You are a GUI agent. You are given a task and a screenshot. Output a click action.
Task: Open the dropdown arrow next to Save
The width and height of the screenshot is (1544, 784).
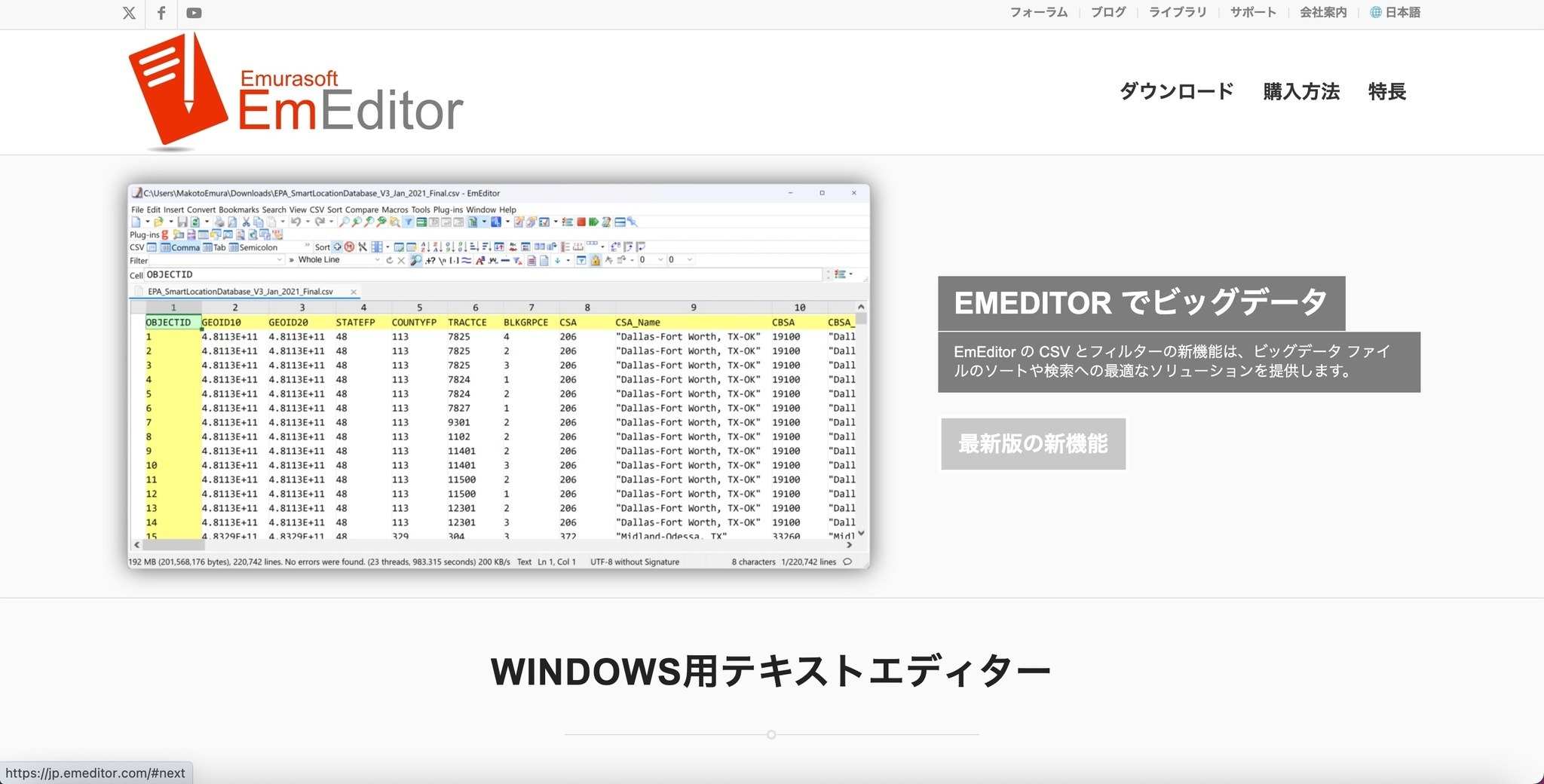206,221
